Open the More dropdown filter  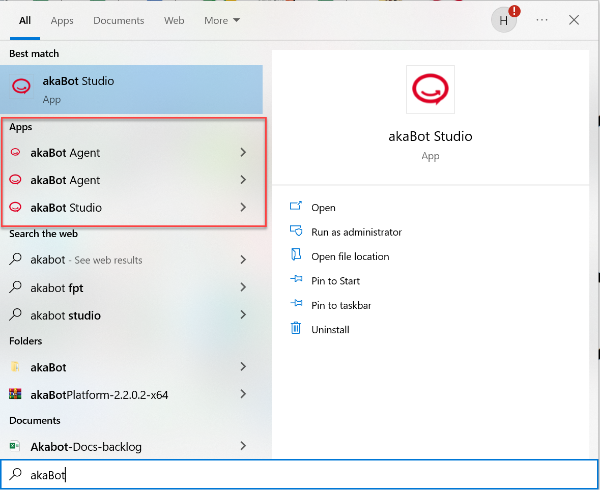coord(222,21)
